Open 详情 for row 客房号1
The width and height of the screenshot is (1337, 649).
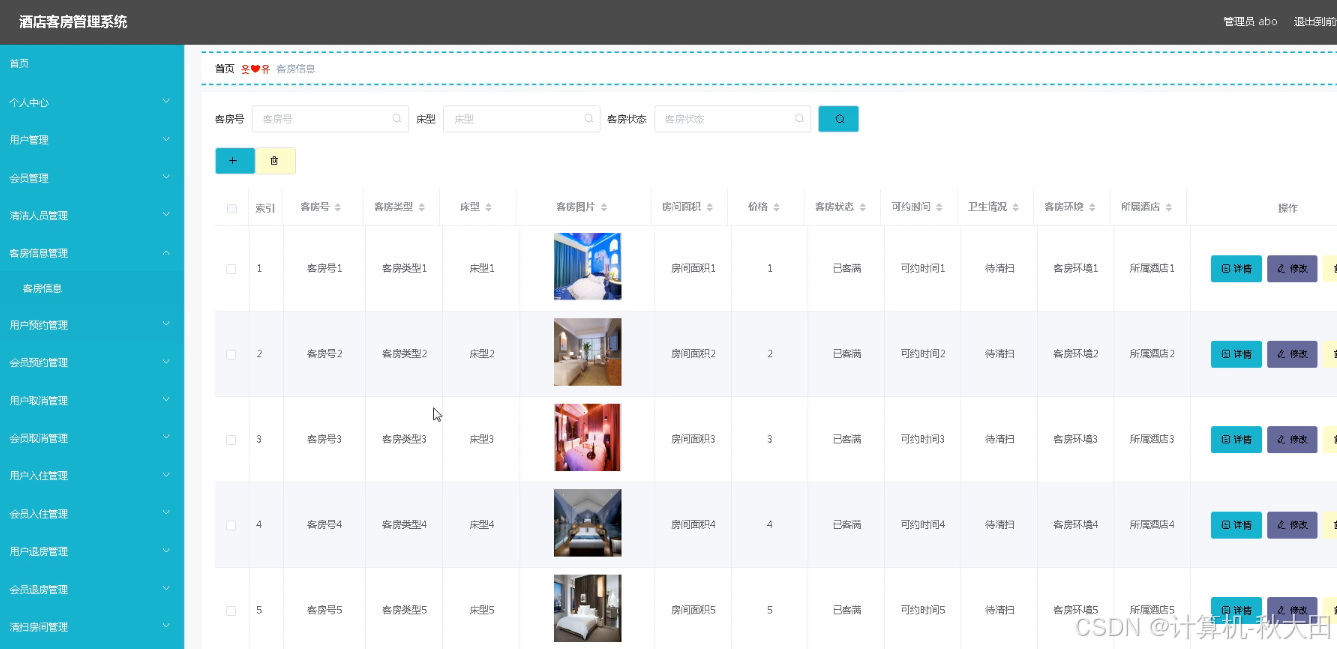pos(1236,269)
